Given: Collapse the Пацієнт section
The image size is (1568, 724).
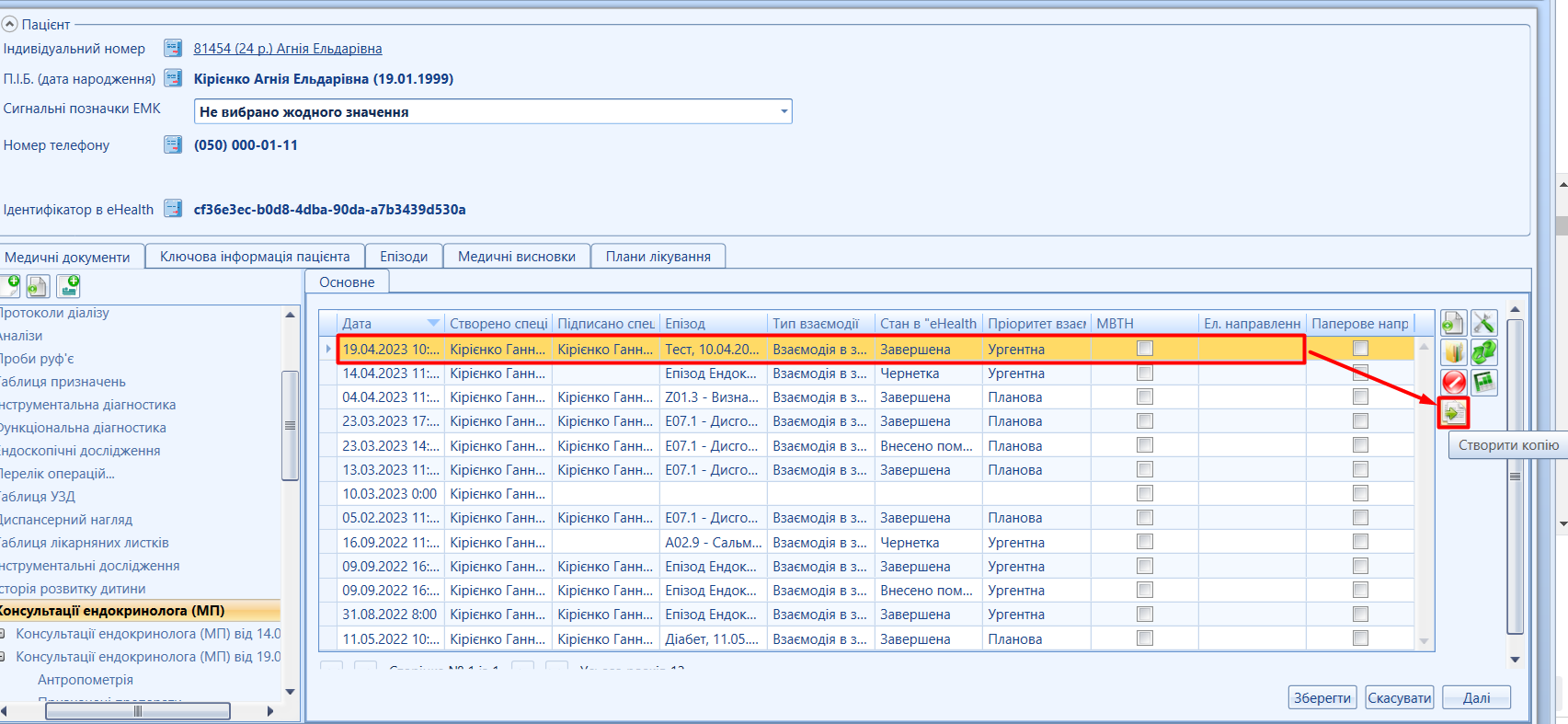Looking at the screenshot, I should [9, 24].
